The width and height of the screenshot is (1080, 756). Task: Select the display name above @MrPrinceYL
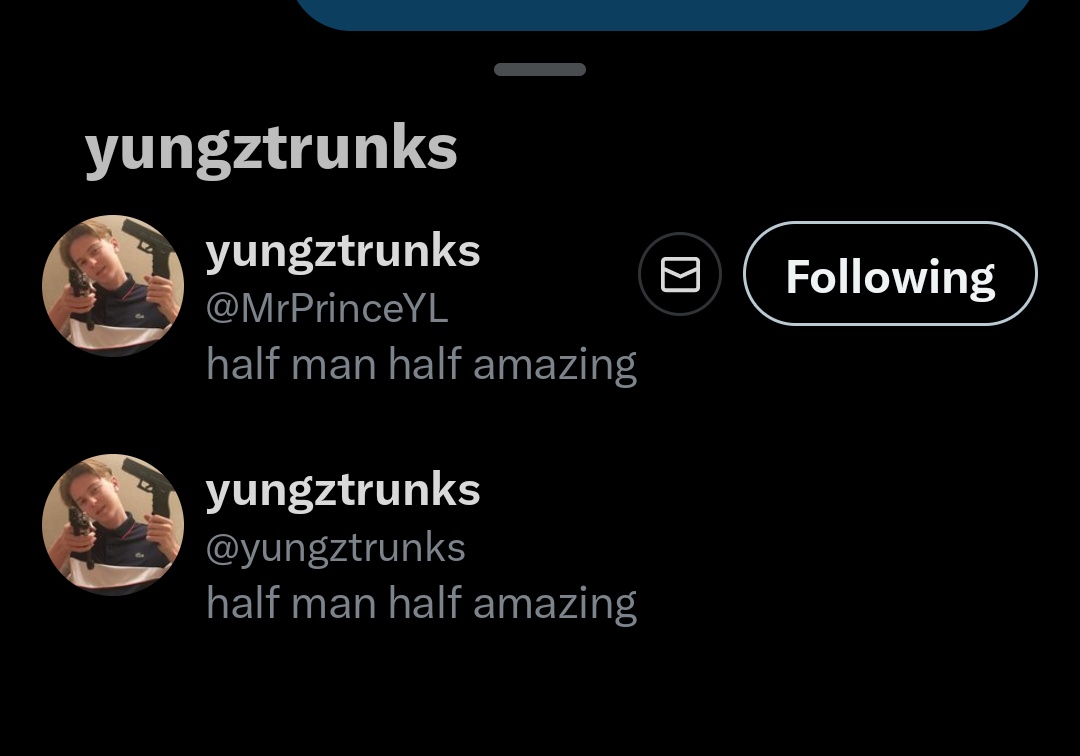pos(343,251)
